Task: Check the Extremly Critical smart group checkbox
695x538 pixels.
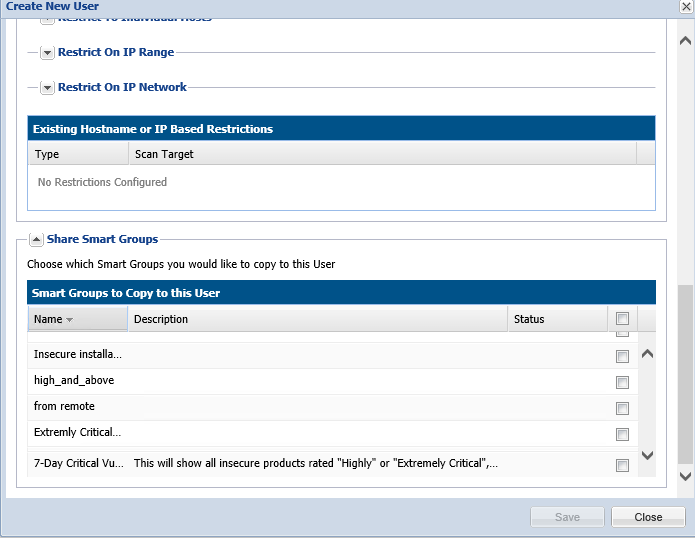Action: coord(622,434)
